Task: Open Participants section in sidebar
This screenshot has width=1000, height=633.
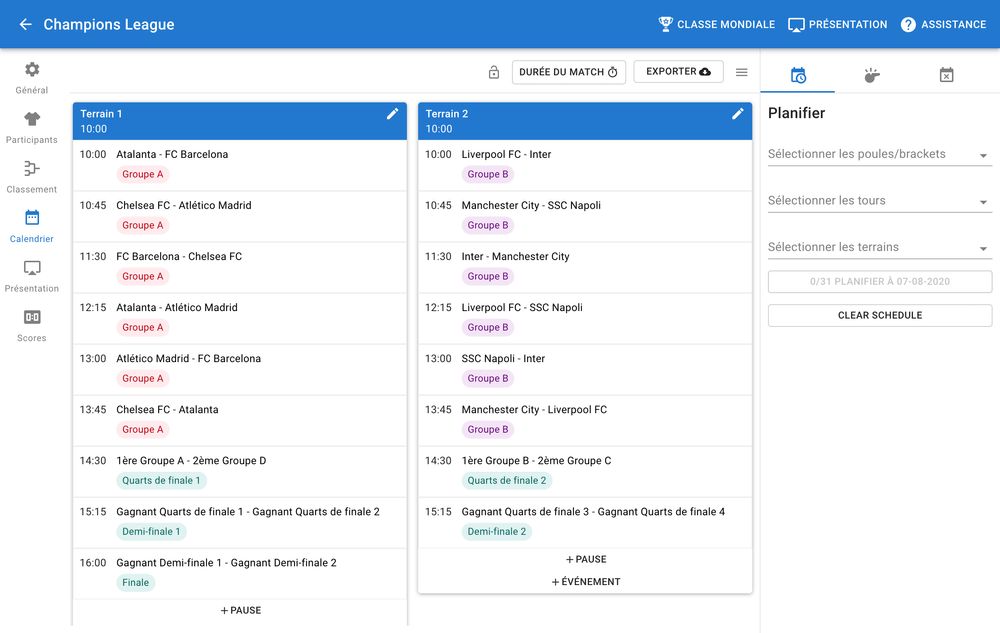Action: (x=32, y=127)
